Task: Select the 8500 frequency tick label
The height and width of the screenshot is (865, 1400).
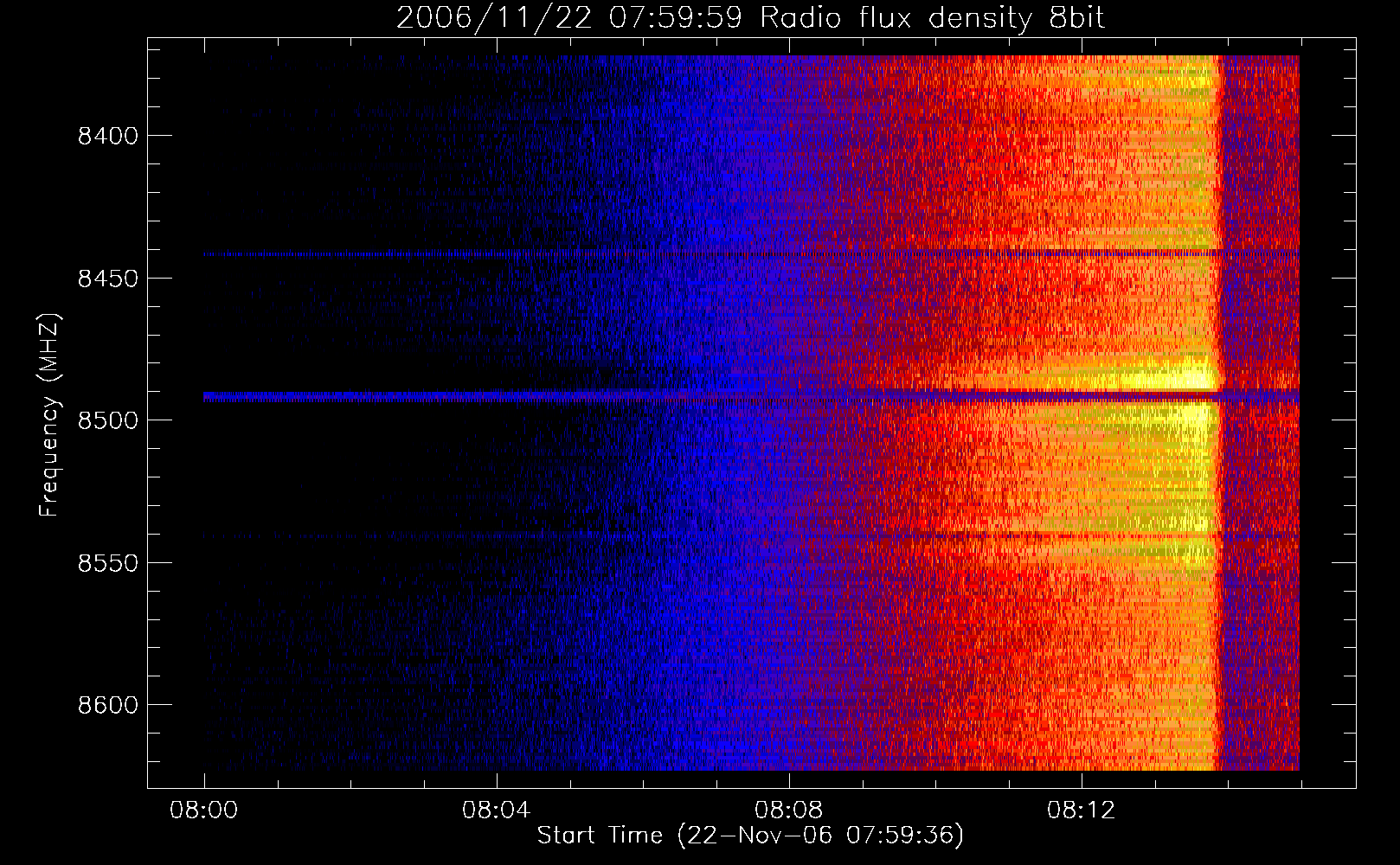Action: pyautogui.click(x=108, y=420)
